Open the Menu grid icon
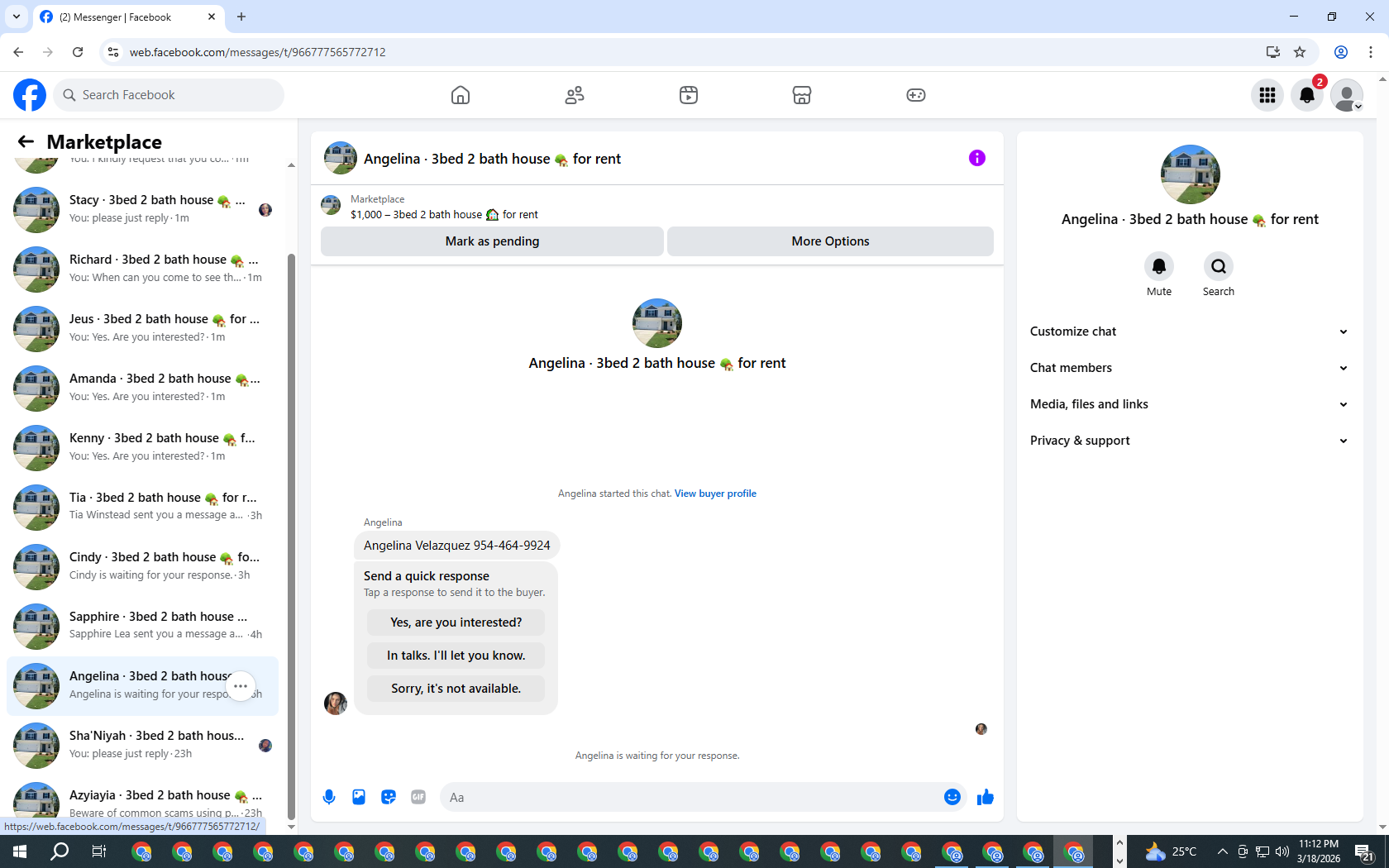The image size is (1389, 868). pos(1267,95)
